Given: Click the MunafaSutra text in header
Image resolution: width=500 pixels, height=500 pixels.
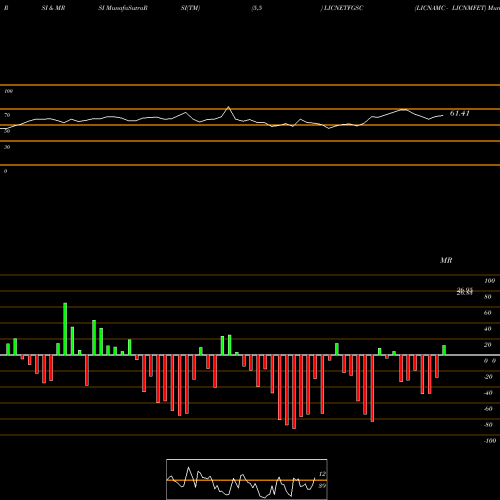Looking at the screenshot, I should point(126,8).
